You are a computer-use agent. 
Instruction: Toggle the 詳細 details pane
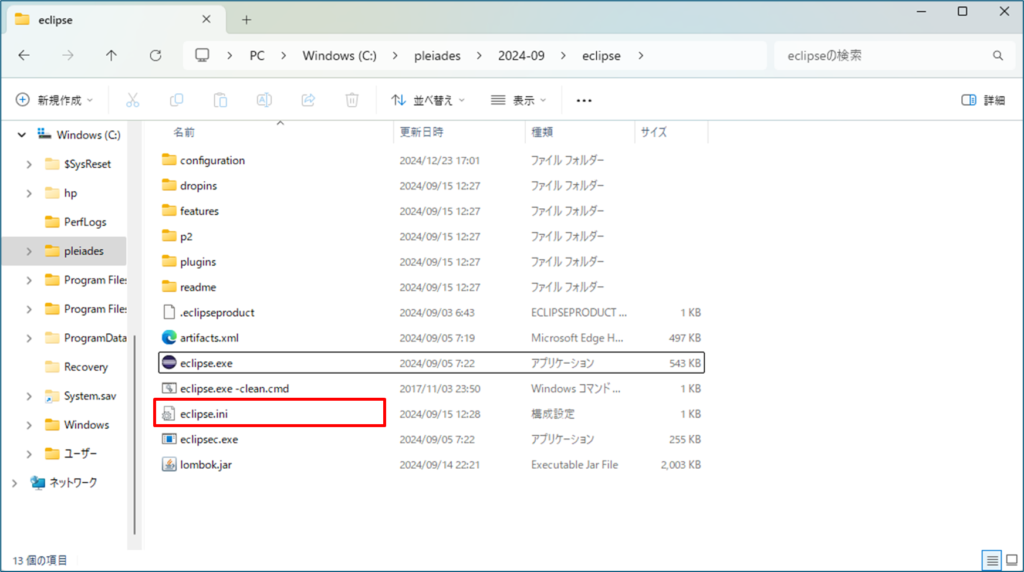click(983, 100)
